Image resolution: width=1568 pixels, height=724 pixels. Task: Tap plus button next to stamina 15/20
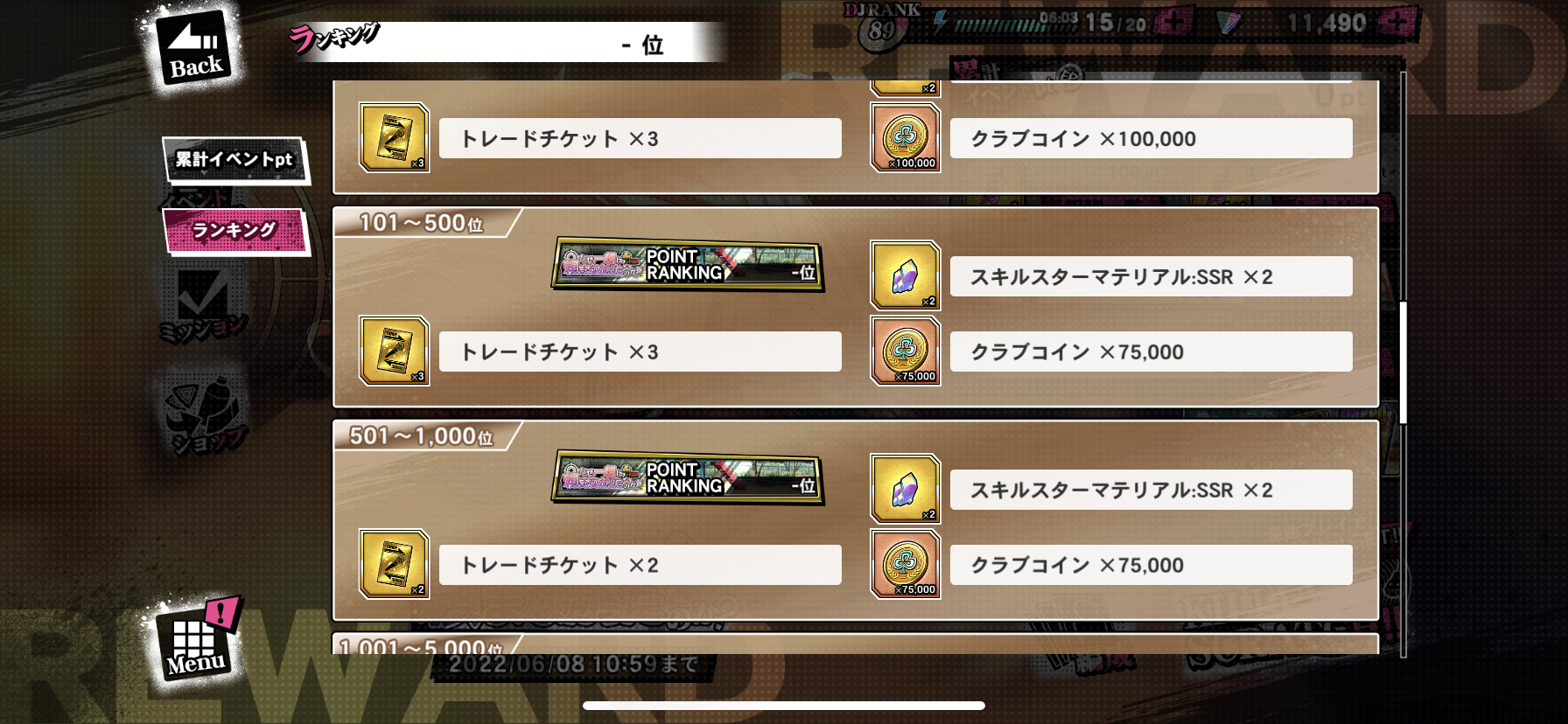point(1172,23)
